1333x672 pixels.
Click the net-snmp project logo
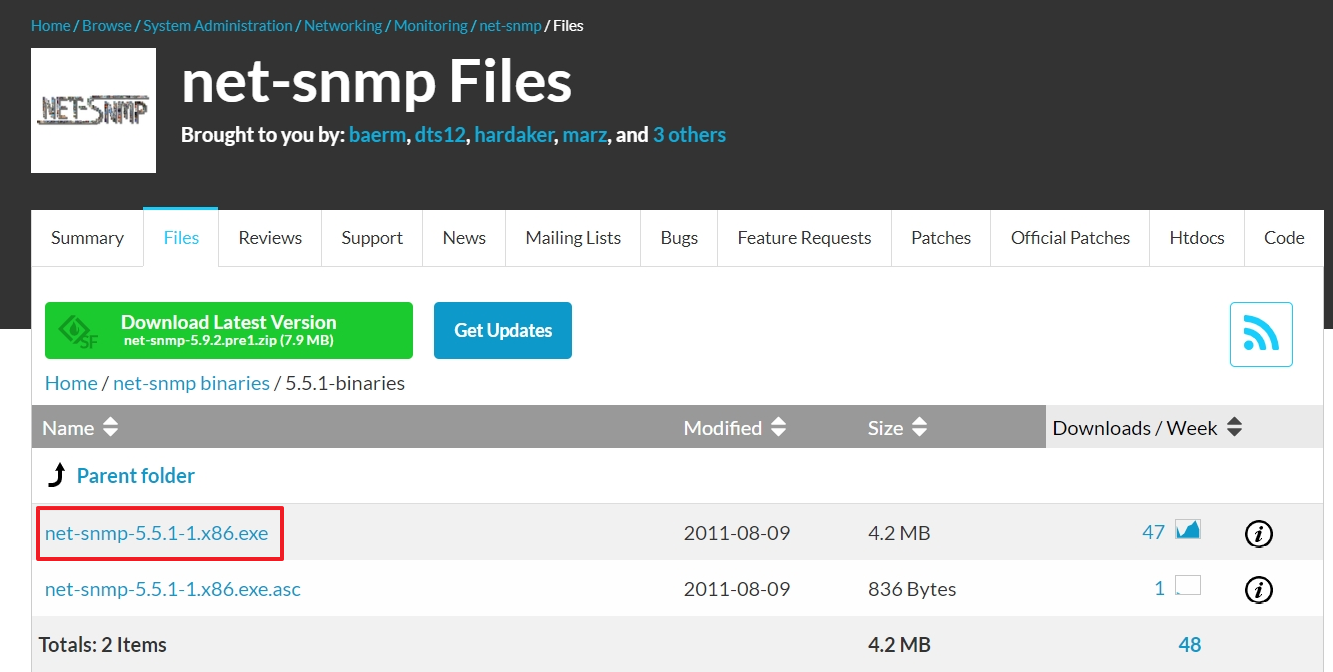coord(93,110)
